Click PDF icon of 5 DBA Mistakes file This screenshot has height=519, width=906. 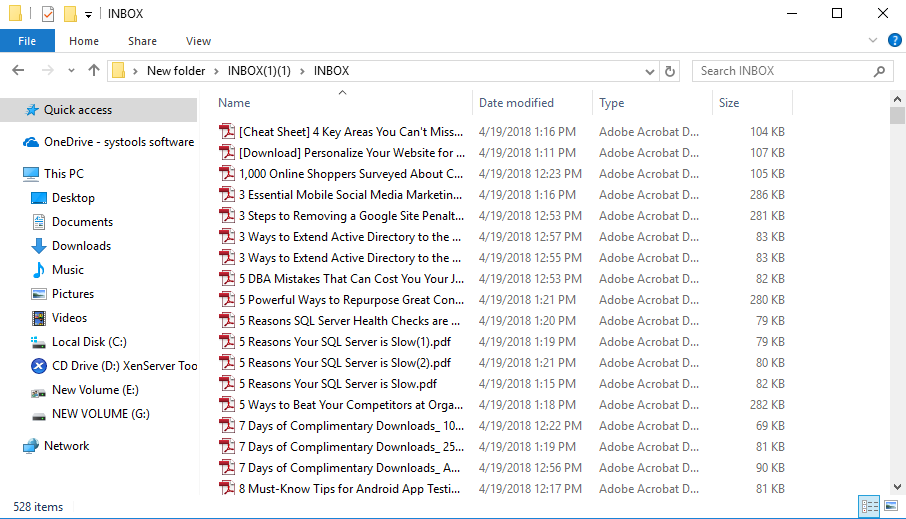(x=227, y=279)
